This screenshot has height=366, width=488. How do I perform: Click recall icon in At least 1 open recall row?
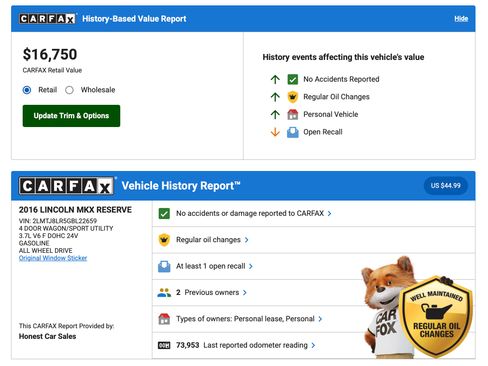[164, 266]
